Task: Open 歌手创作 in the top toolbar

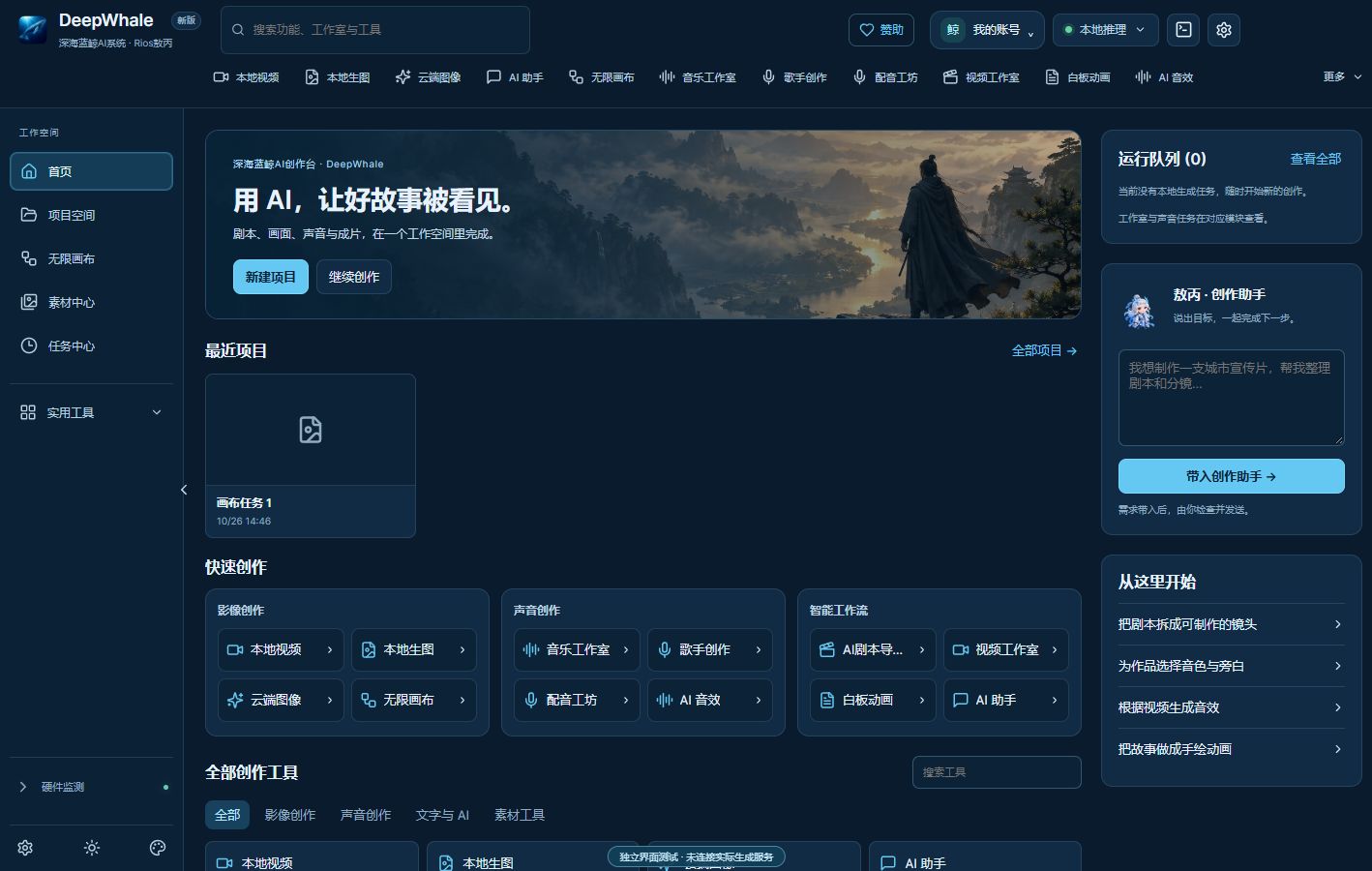Action: [794, 77]
